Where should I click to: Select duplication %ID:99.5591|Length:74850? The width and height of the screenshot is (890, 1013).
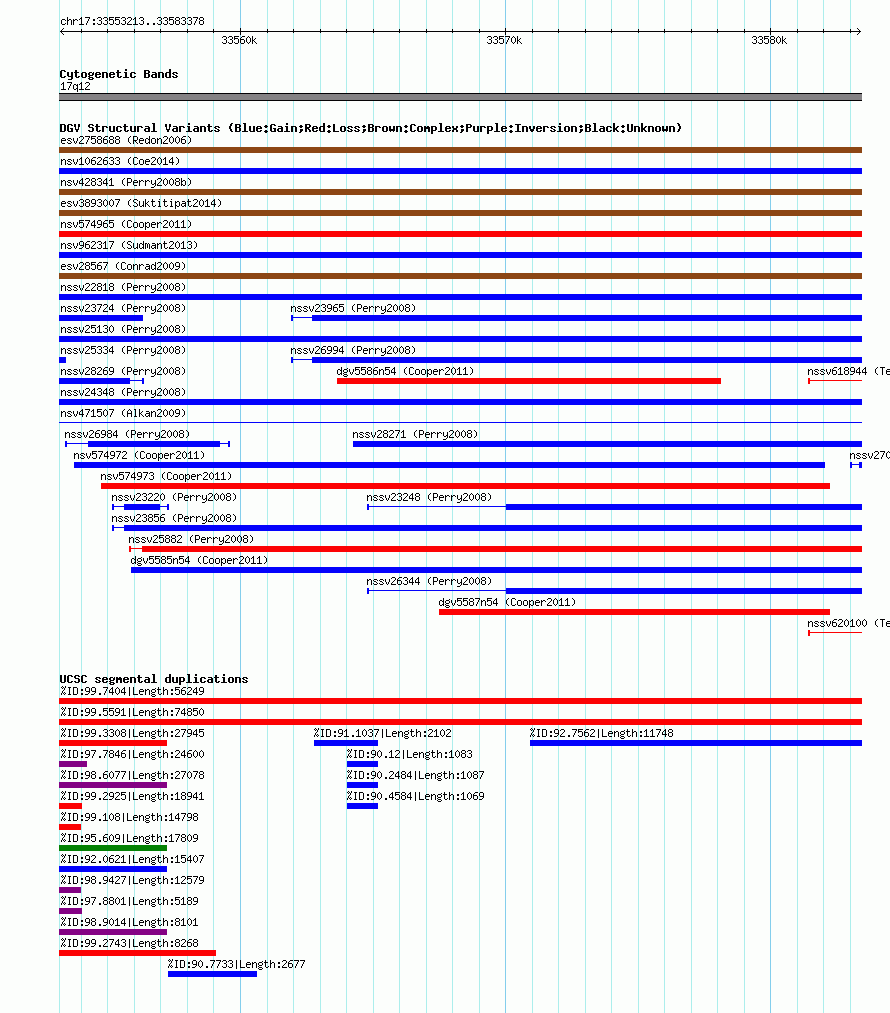(461, 722)
